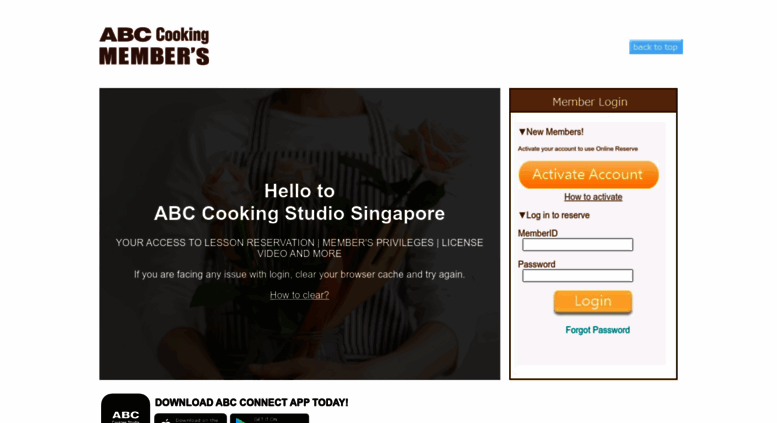Click the orange Activate Account button
Viewport: 777px width, 423px height.
pyautogui.click(x=588, y=174)
